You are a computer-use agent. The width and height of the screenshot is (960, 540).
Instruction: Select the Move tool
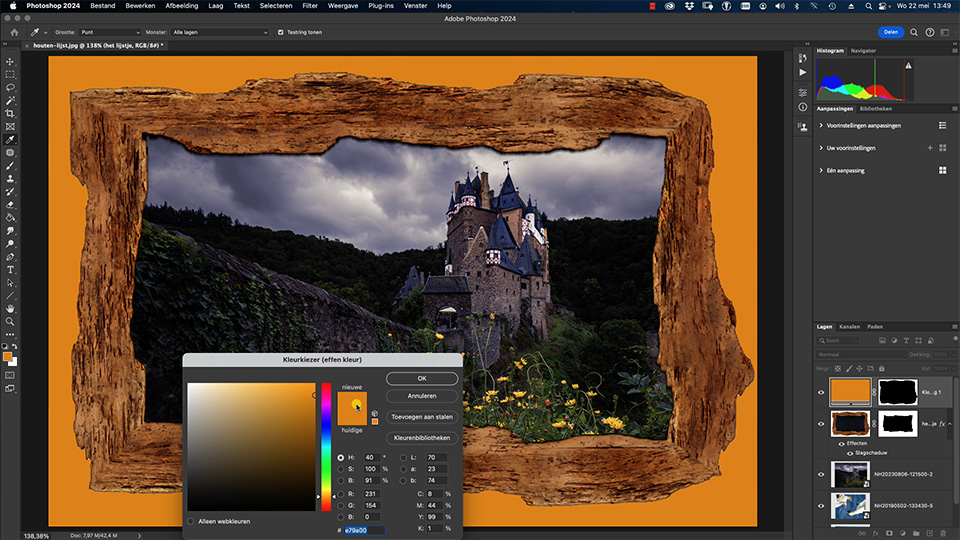click(x=10, y=62)
